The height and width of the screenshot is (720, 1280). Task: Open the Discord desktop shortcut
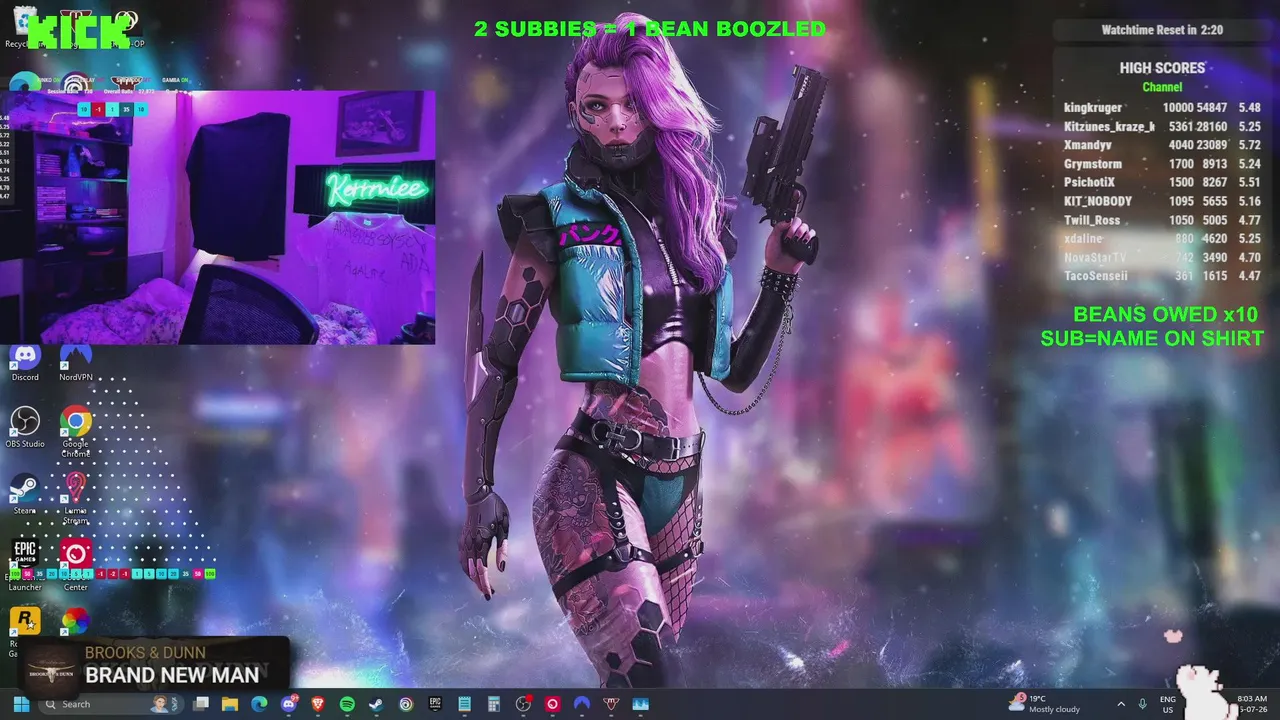pyautogui.click(x=25, y=362)
